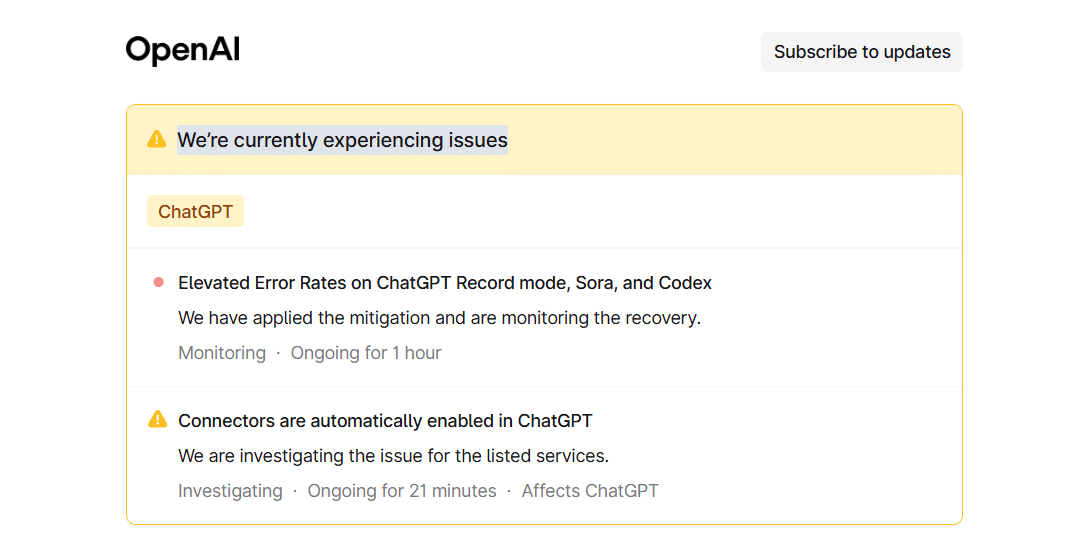
Task: Click the "investigating the issue" description text
Action: point(393,456)
